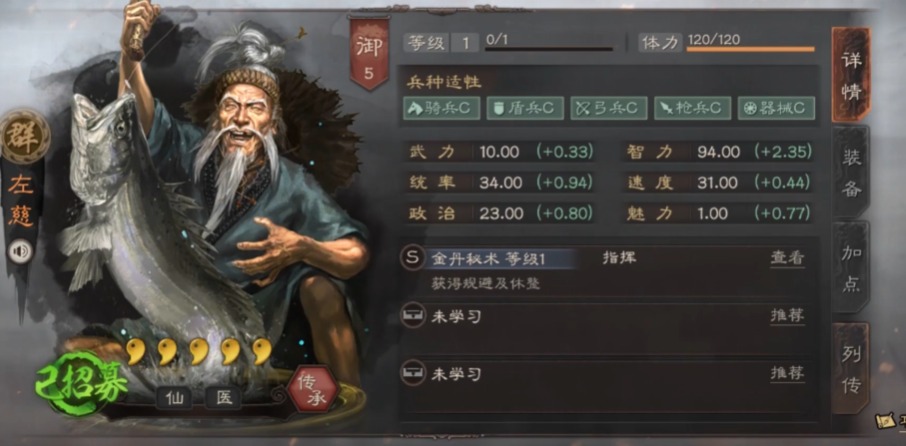
Task: Open the scroll icon at bottom right
Action: click(x=886, y=421)
